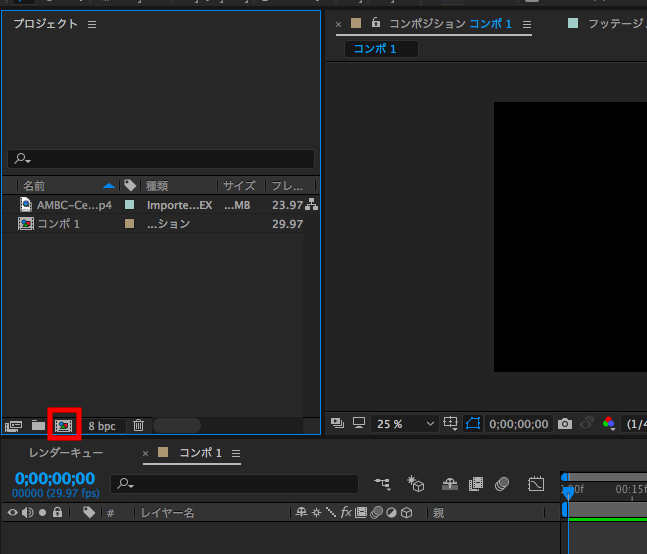This screenshot has height=554, width=647.
Task: Click the label tag column header in the Project panel
Action: coord(130,185)
